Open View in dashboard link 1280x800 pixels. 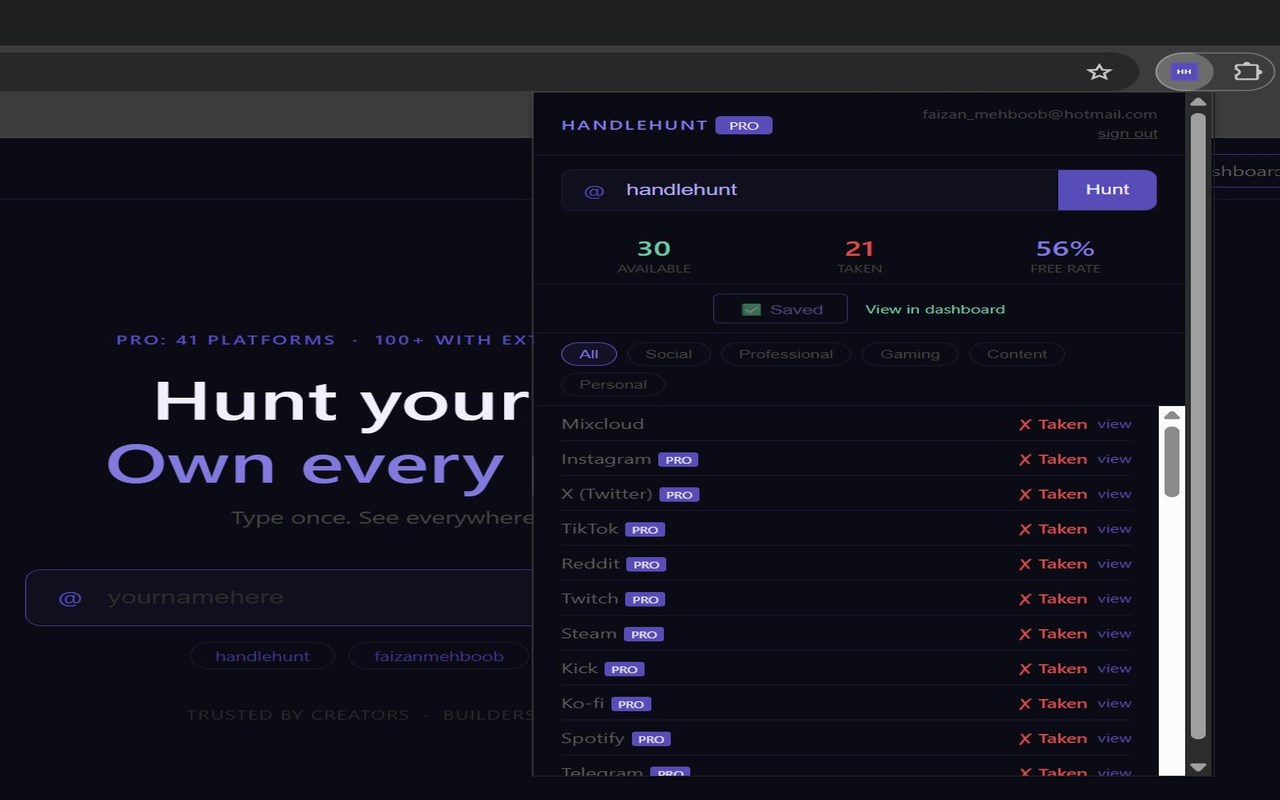(935, 309)
